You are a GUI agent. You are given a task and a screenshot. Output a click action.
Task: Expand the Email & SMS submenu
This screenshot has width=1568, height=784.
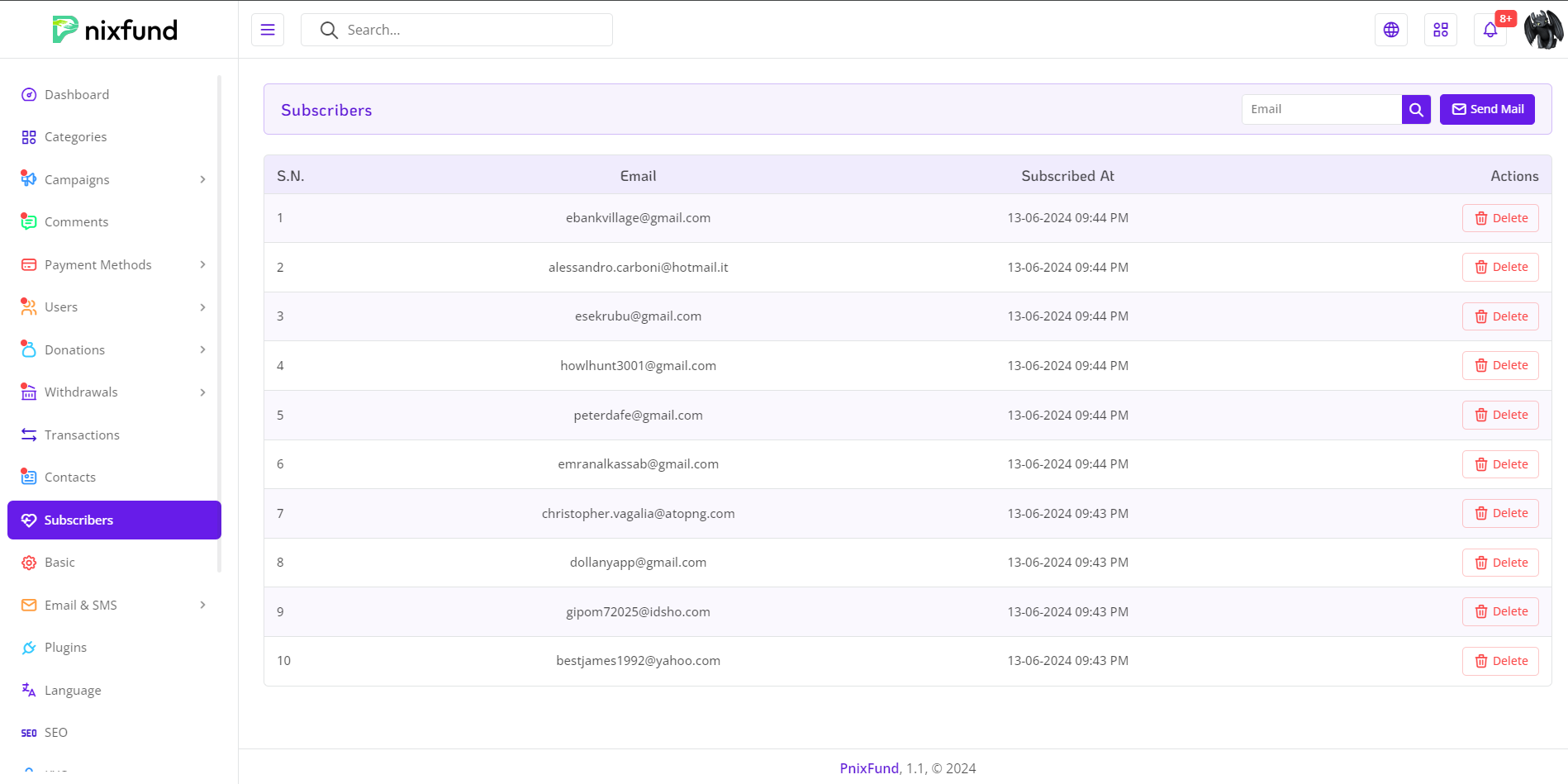click(x=202, y=606)
